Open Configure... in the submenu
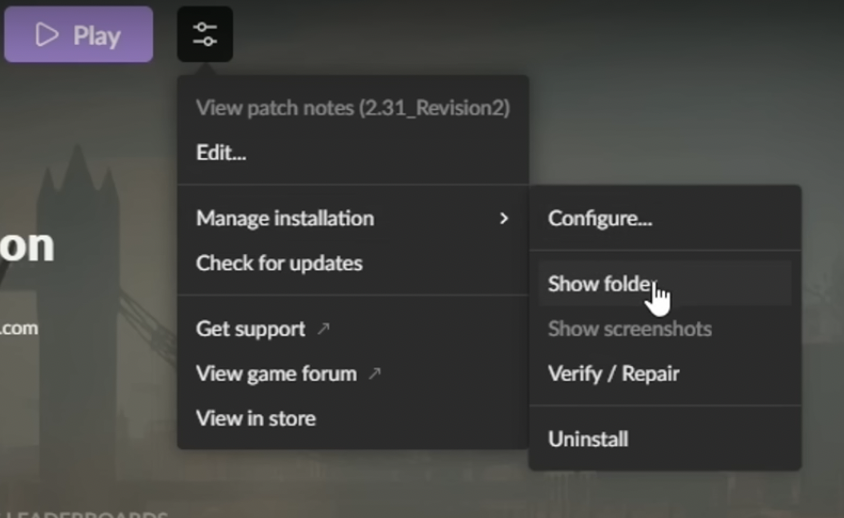 click(600, 218)
